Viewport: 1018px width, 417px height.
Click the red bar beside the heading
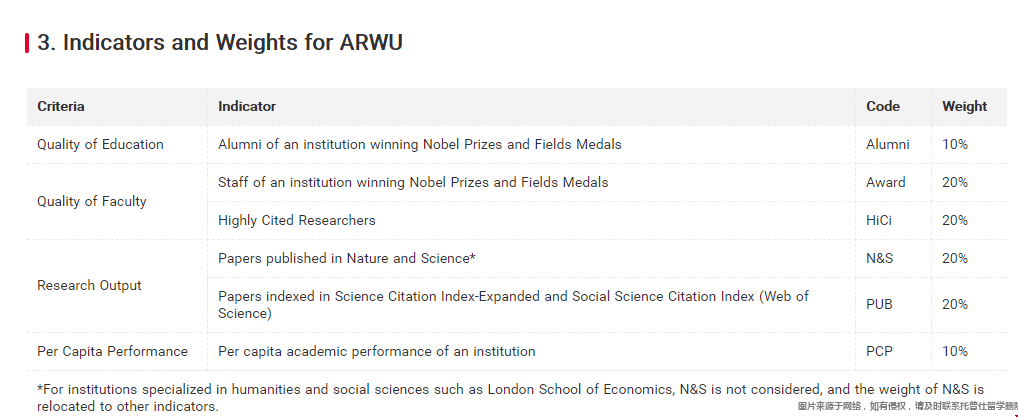[x=27, y=43]
